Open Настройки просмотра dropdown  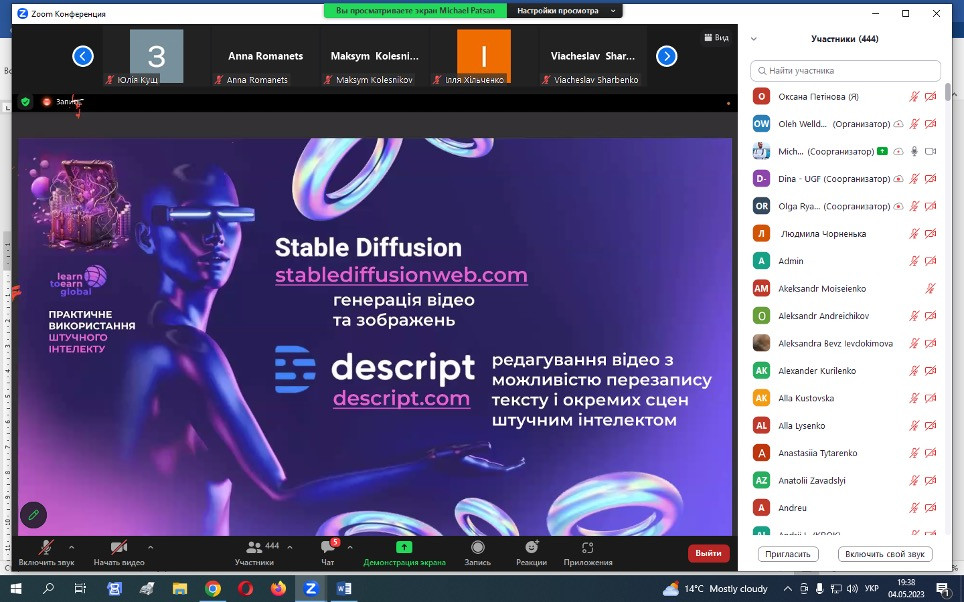point(566,10)
